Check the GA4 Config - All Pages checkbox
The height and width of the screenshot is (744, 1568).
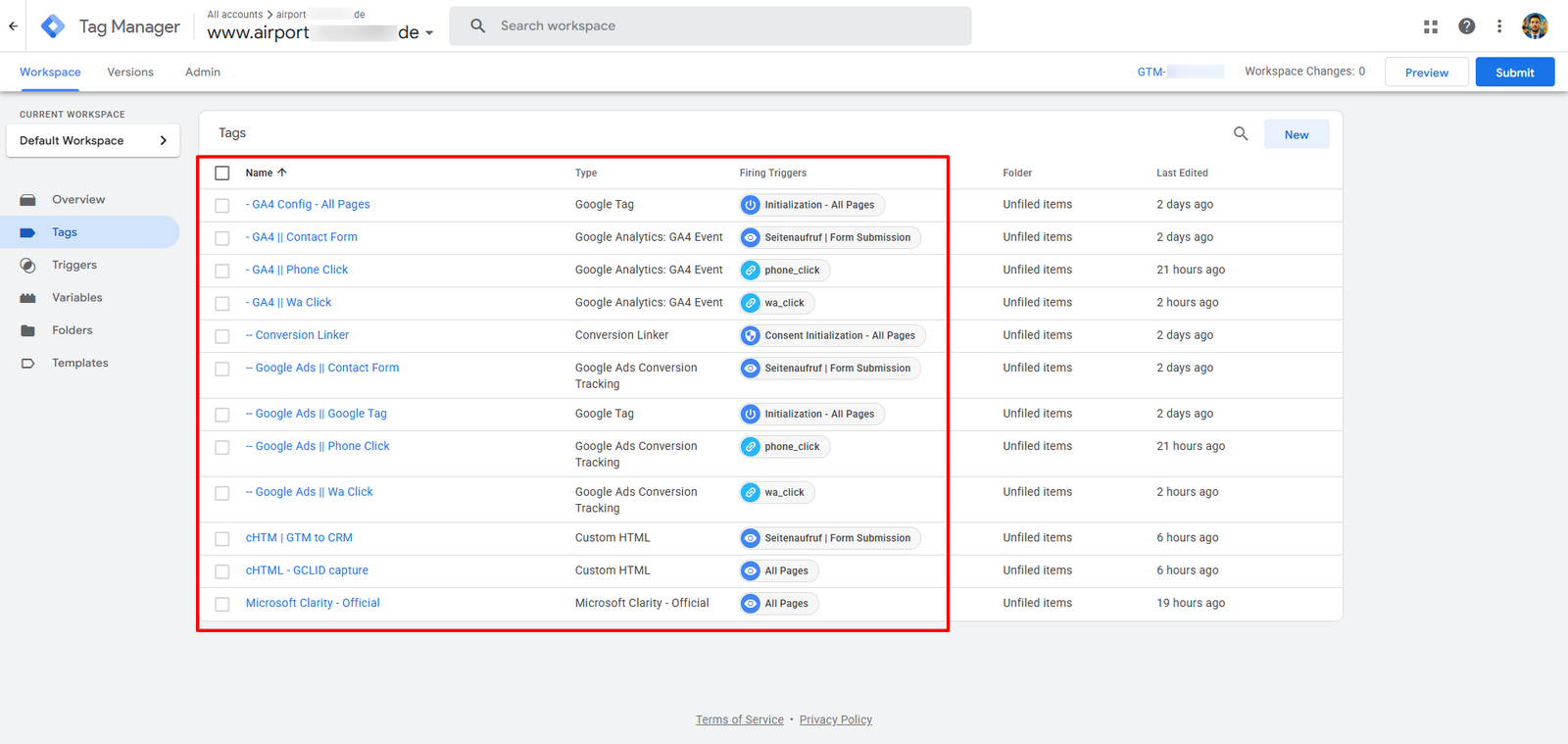222,206
